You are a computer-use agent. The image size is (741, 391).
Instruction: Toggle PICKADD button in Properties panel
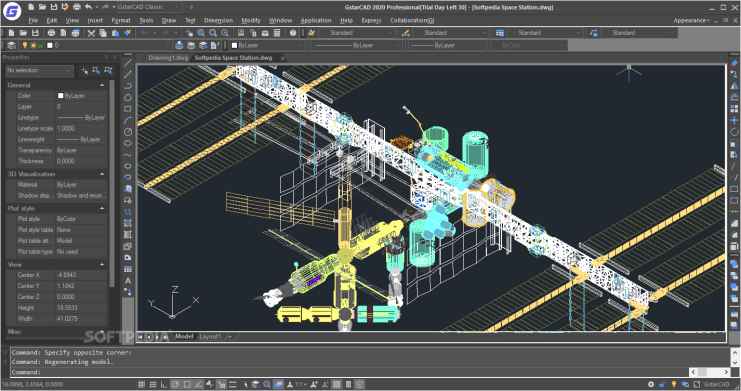85,70
